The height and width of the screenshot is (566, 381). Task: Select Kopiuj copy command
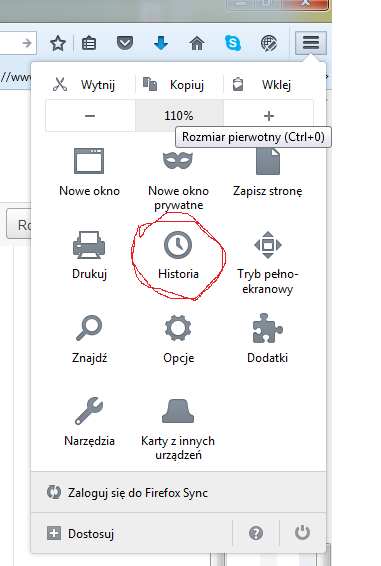click(174, 85)
